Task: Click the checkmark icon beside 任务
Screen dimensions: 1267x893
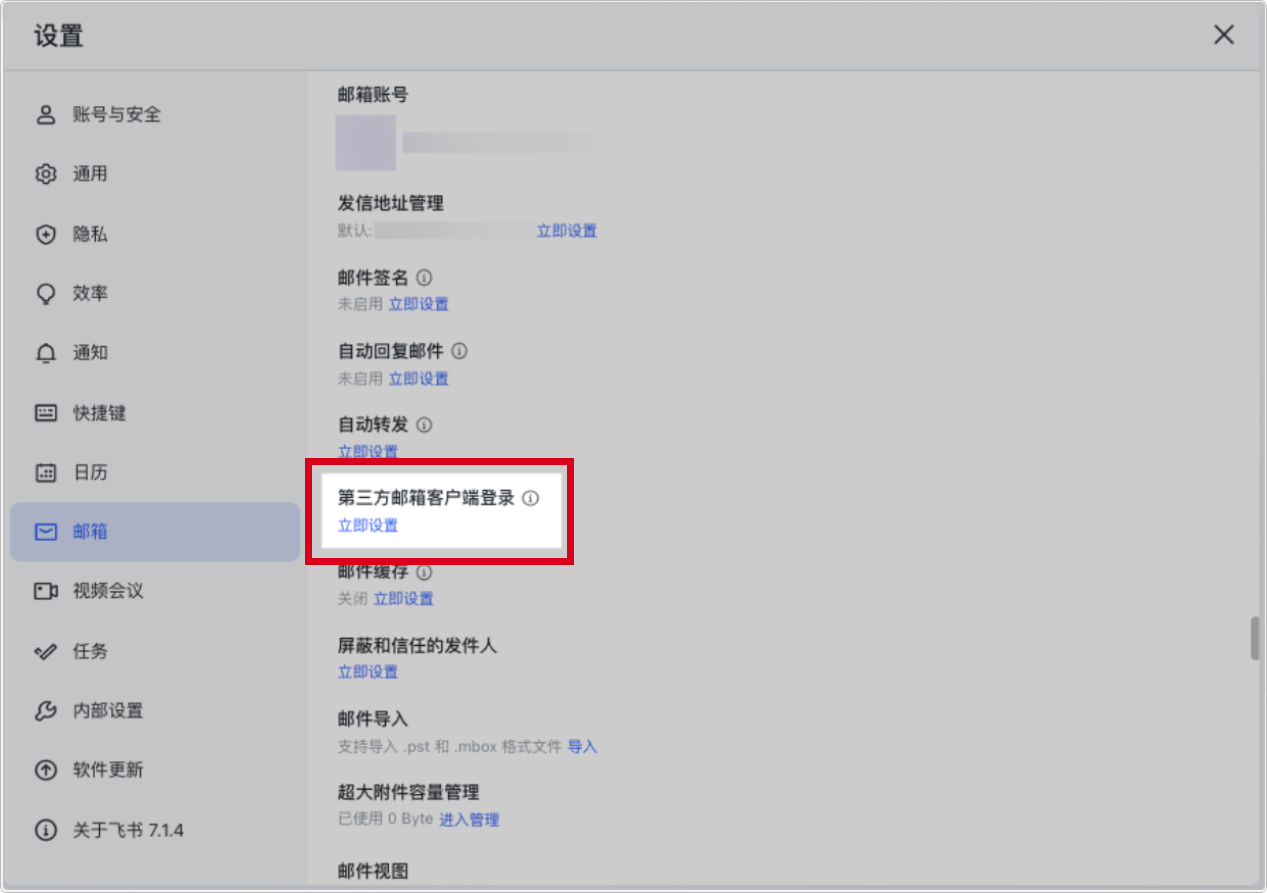Action: coord(46,650)
